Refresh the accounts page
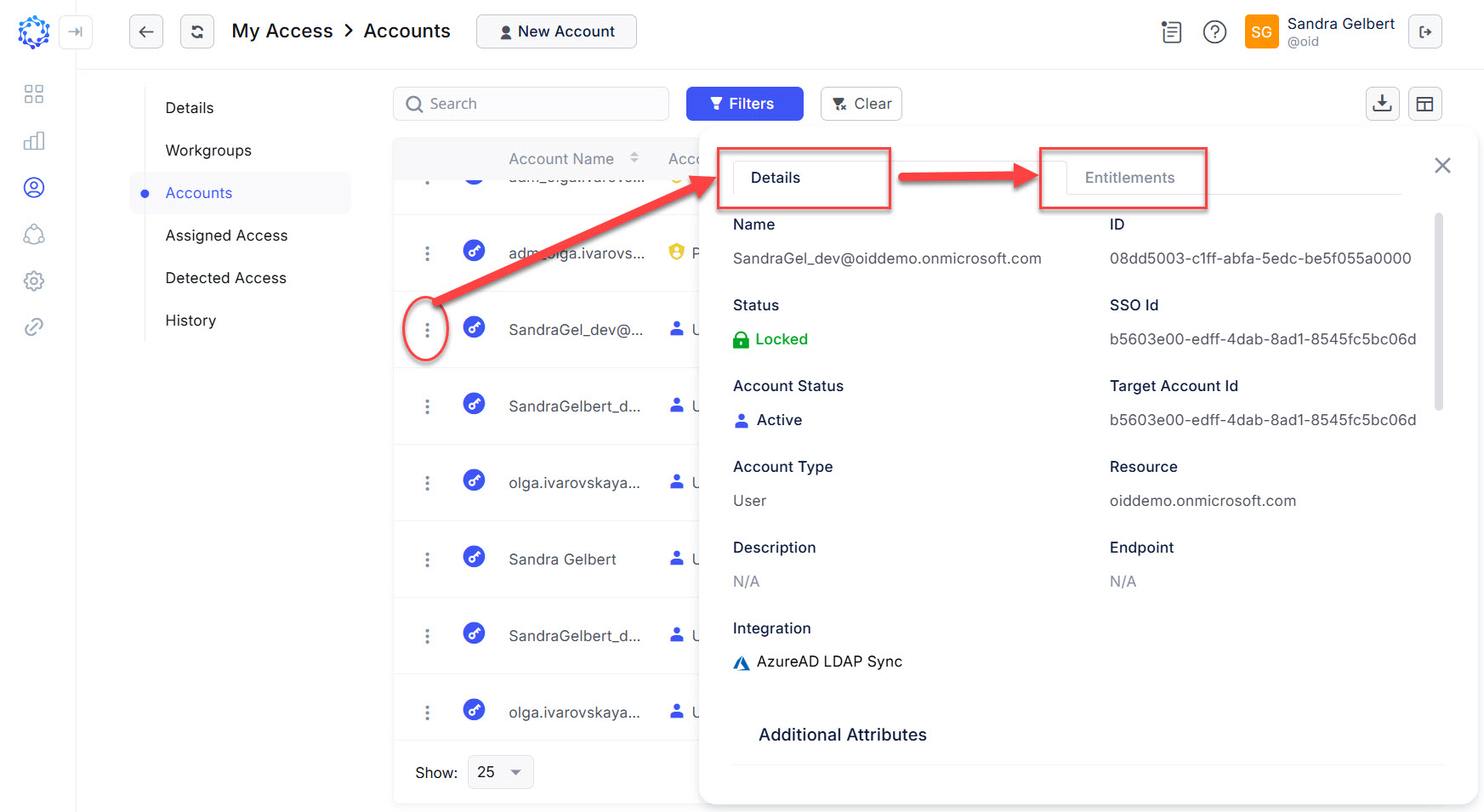The image size is (1484, 812). click(197, 32)
